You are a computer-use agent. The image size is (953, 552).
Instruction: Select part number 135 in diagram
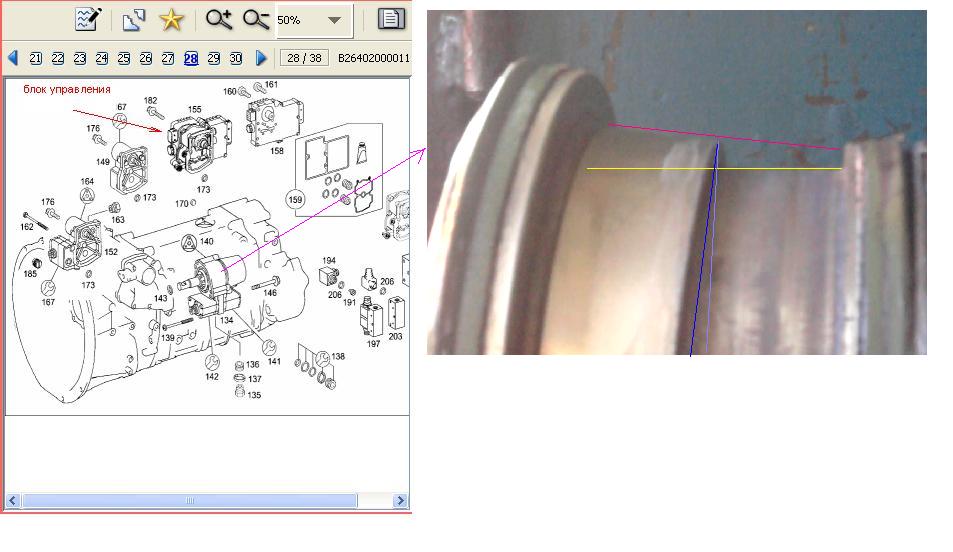pyautogui.click(x=254, y=395)
